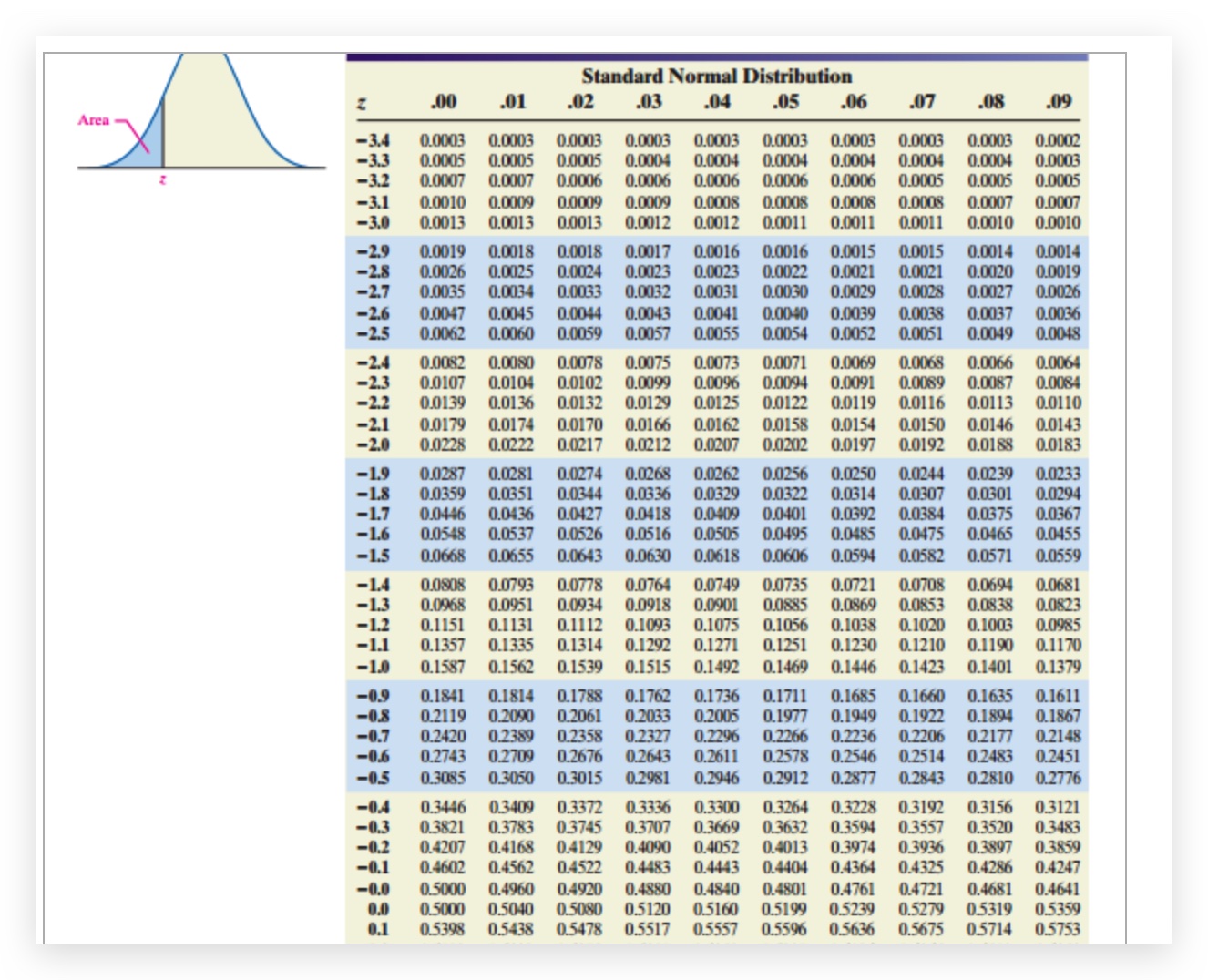Click the cell value 0.0505
Image resolution: width=1208 pixels, height=980 pixels.
[717, 534]
